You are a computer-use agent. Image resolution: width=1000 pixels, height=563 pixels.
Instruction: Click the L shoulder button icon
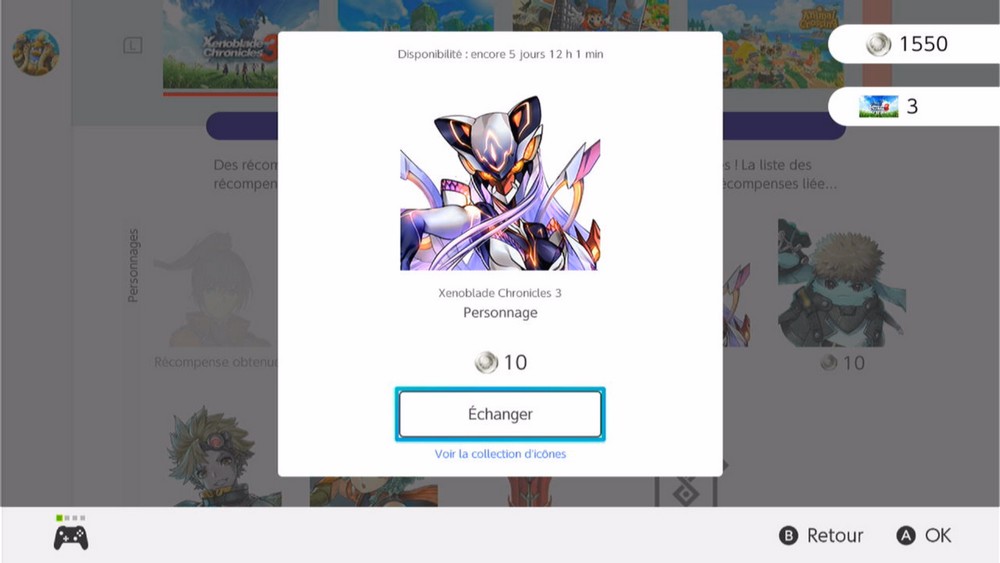(x=133, y=45)
